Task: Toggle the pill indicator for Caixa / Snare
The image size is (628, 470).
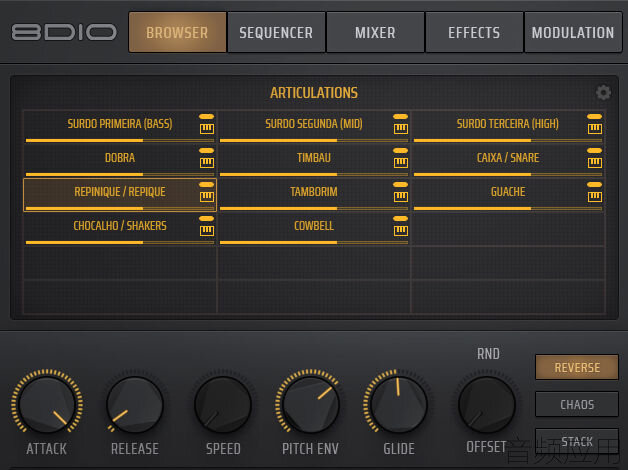Action: 595,151
